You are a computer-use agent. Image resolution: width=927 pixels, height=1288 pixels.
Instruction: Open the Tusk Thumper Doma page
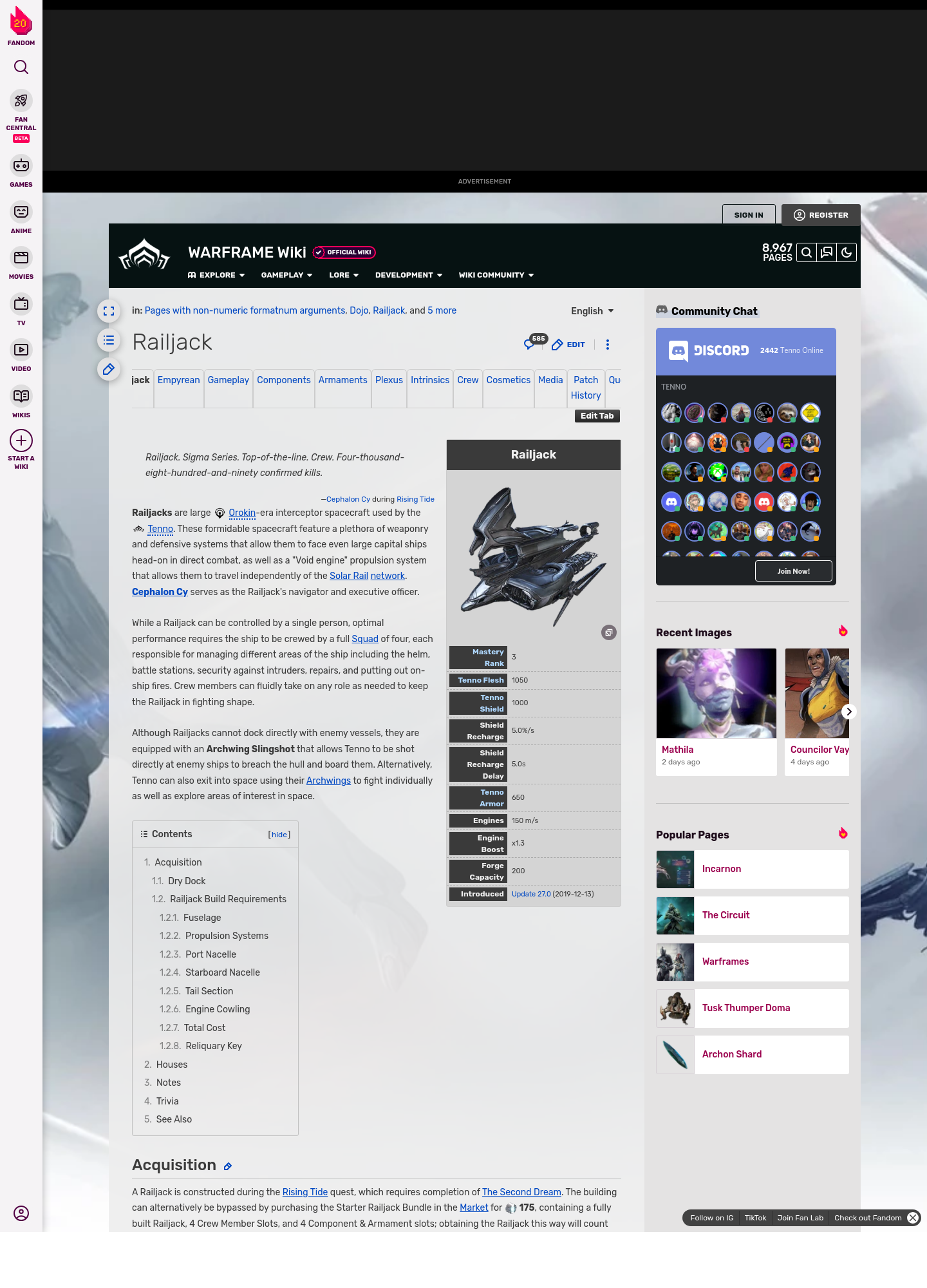point(753,1009)
